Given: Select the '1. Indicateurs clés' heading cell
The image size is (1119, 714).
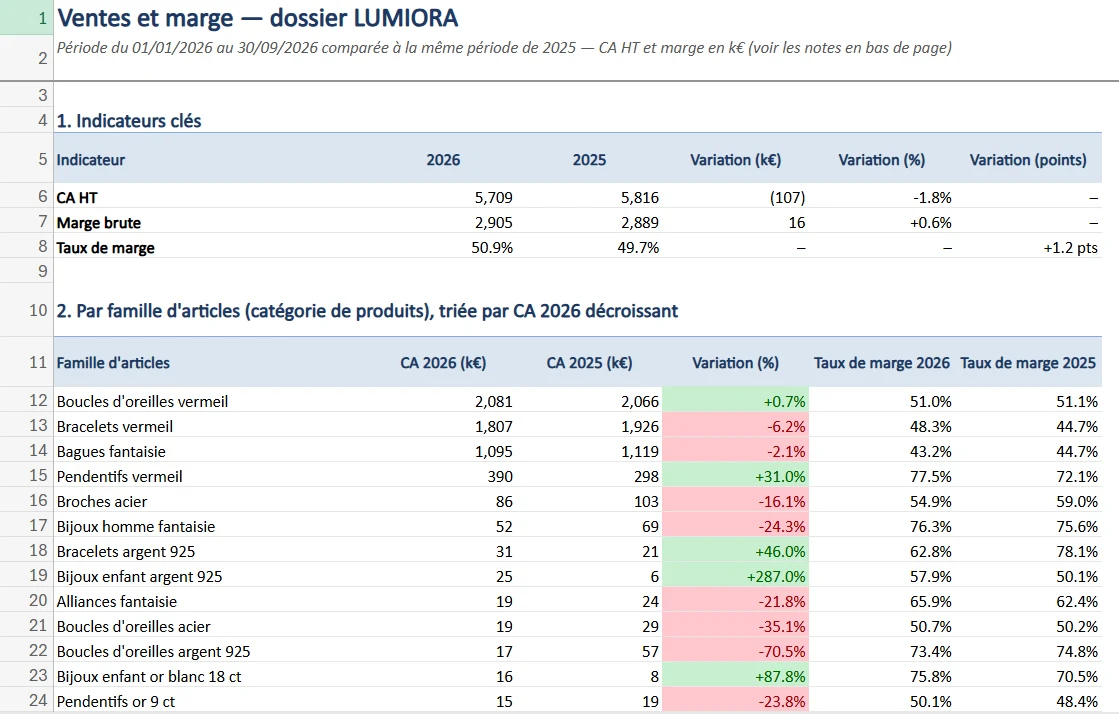Looking at the screenshot, I should (128, 121).
